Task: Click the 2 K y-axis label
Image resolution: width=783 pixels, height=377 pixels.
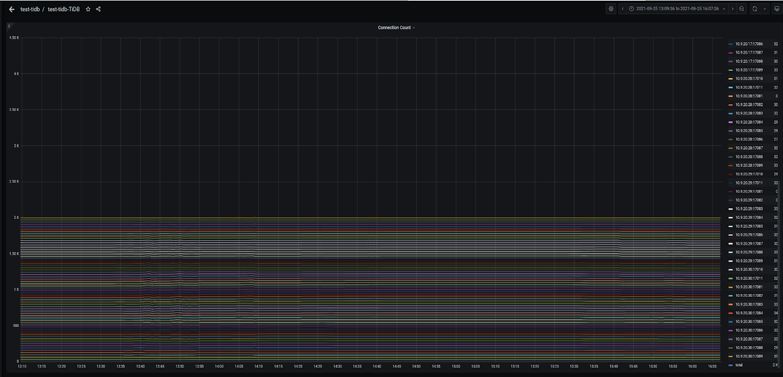Action: 16,217
